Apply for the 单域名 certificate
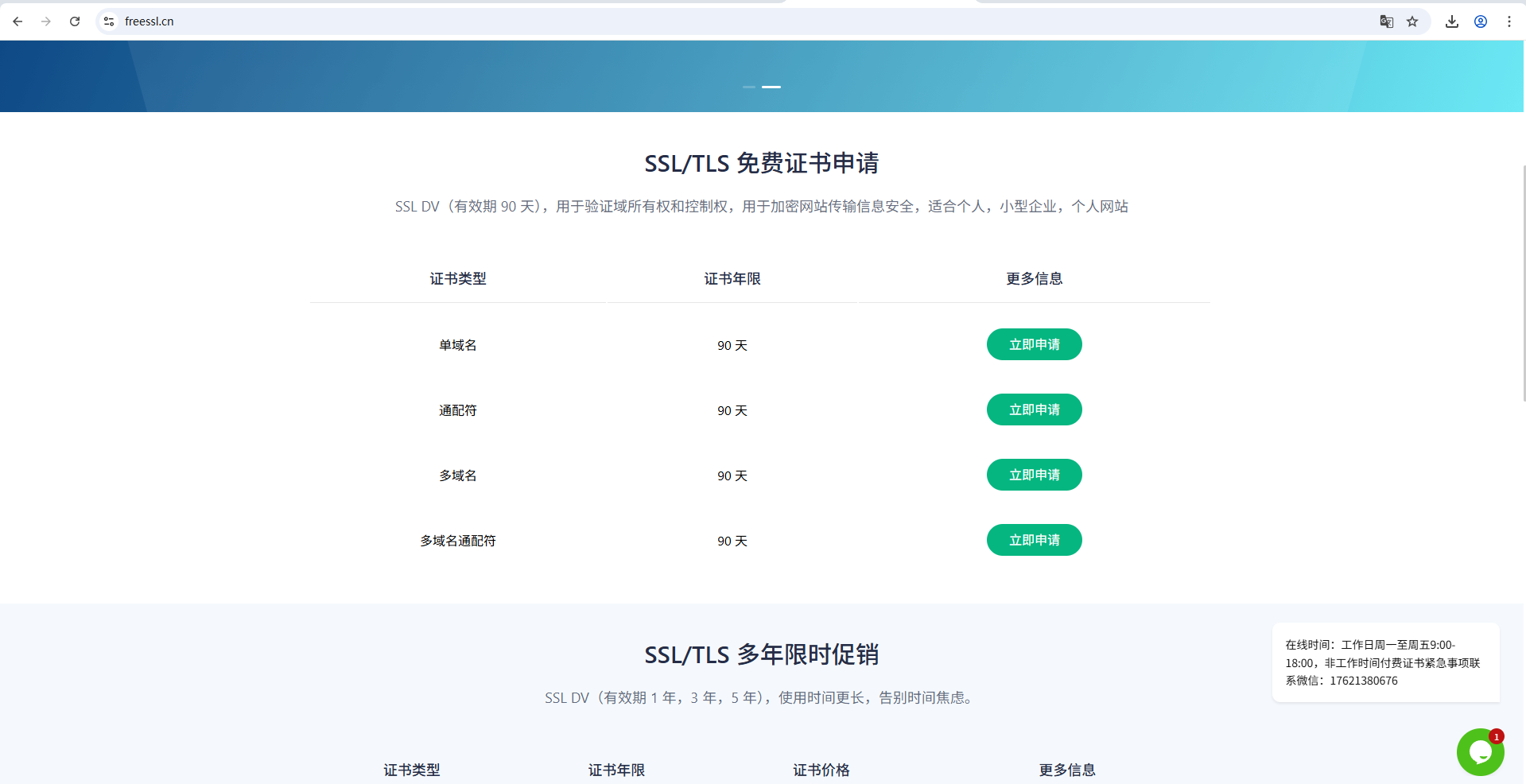This screenshot has height=784, width=1526. pos(1034,344)
